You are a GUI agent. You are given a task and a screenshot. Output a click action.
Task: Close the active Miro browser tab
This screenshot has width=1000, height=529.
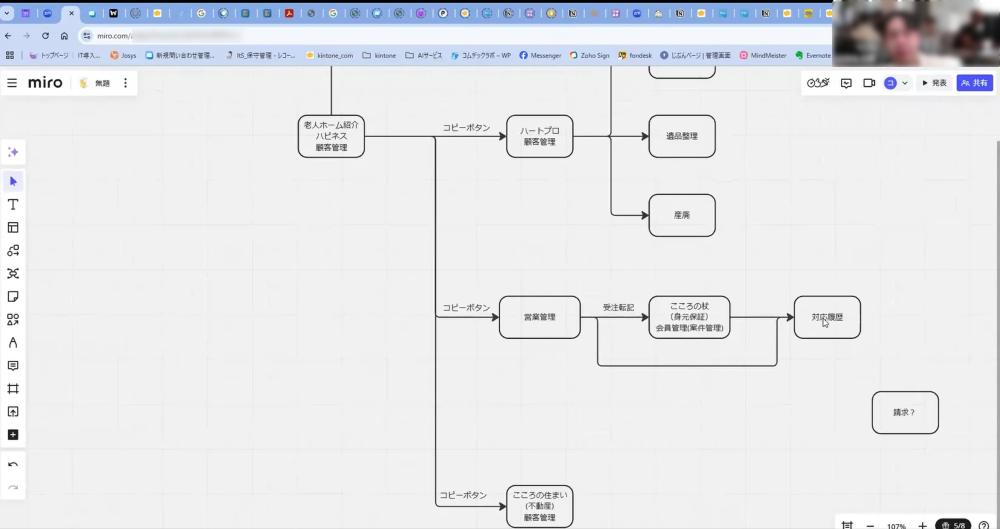click(x=71, y=13)
